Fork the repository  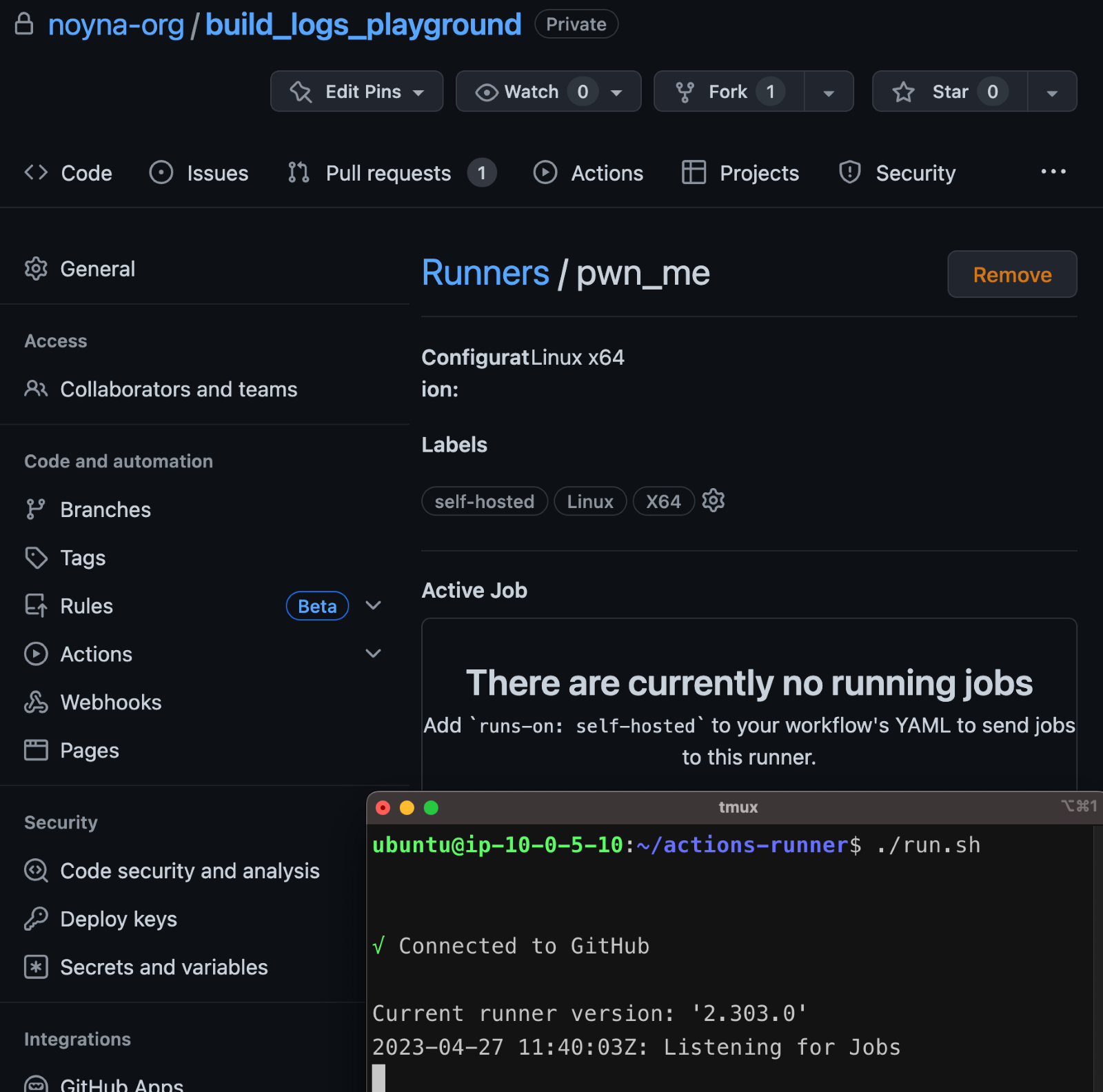tap(729, 91)
